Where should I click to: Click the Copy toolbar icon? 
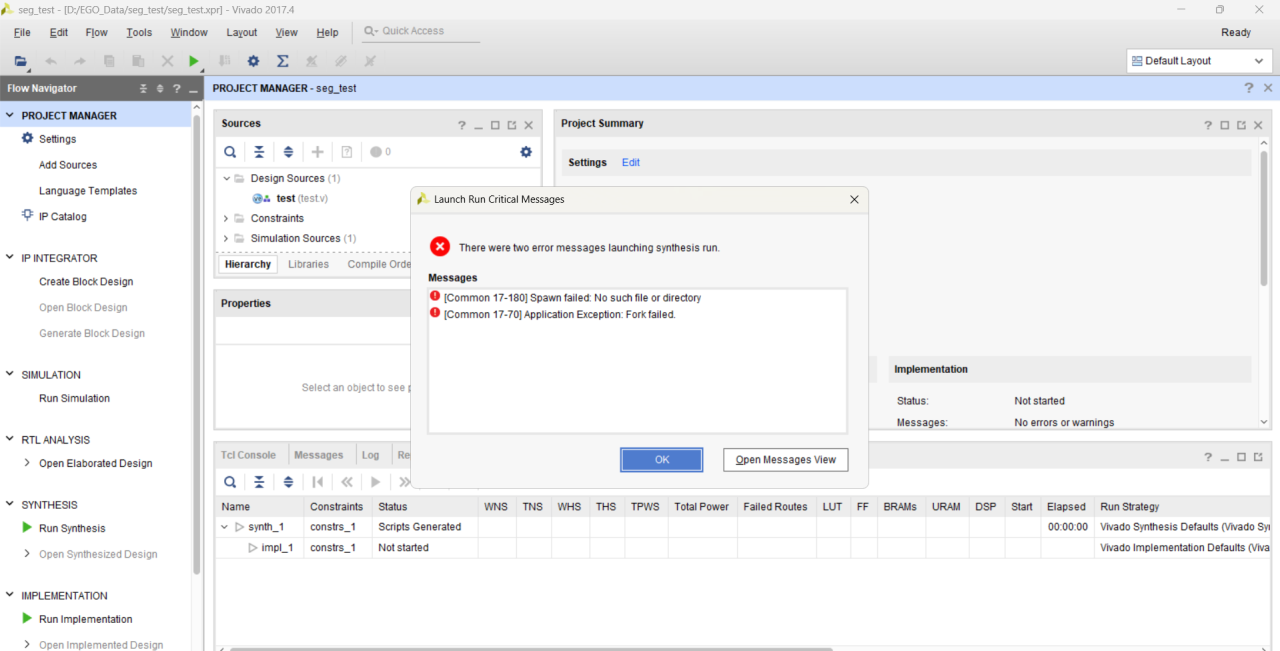(109, 61)
